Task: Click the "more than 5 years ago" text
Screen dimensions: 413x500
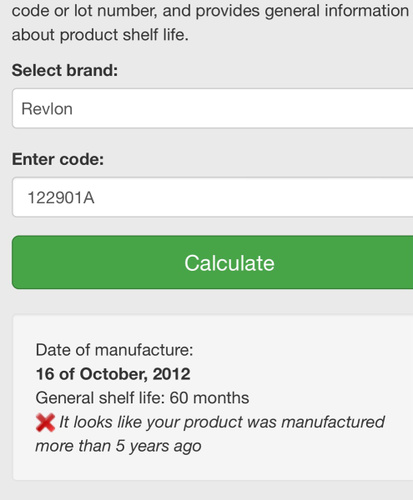Action: pyautogui.click(x=118, y=446)
